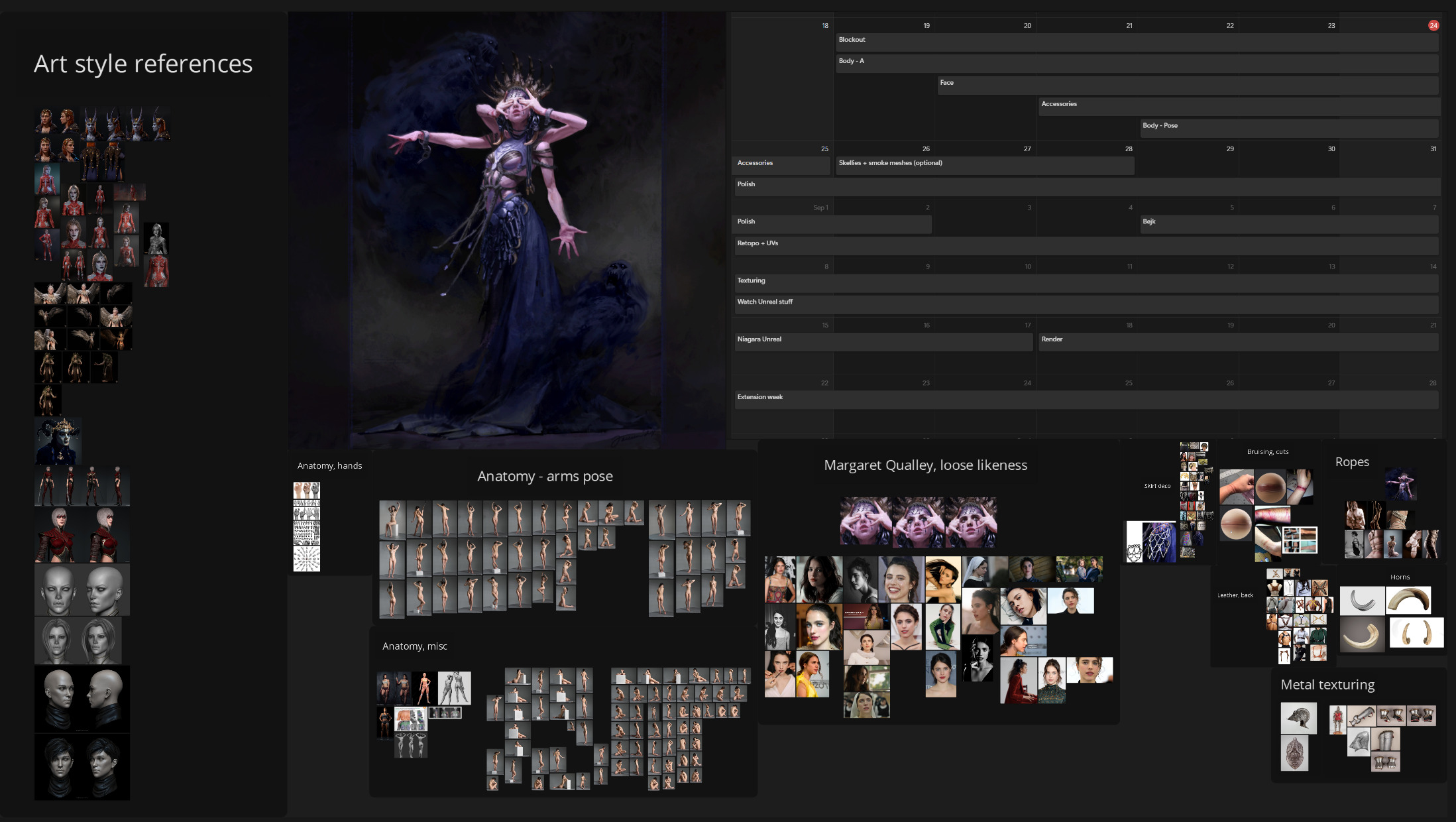The image size is (1456, 822).
Task: Select the Metal texturing label
Action: tap(1327, 685)
